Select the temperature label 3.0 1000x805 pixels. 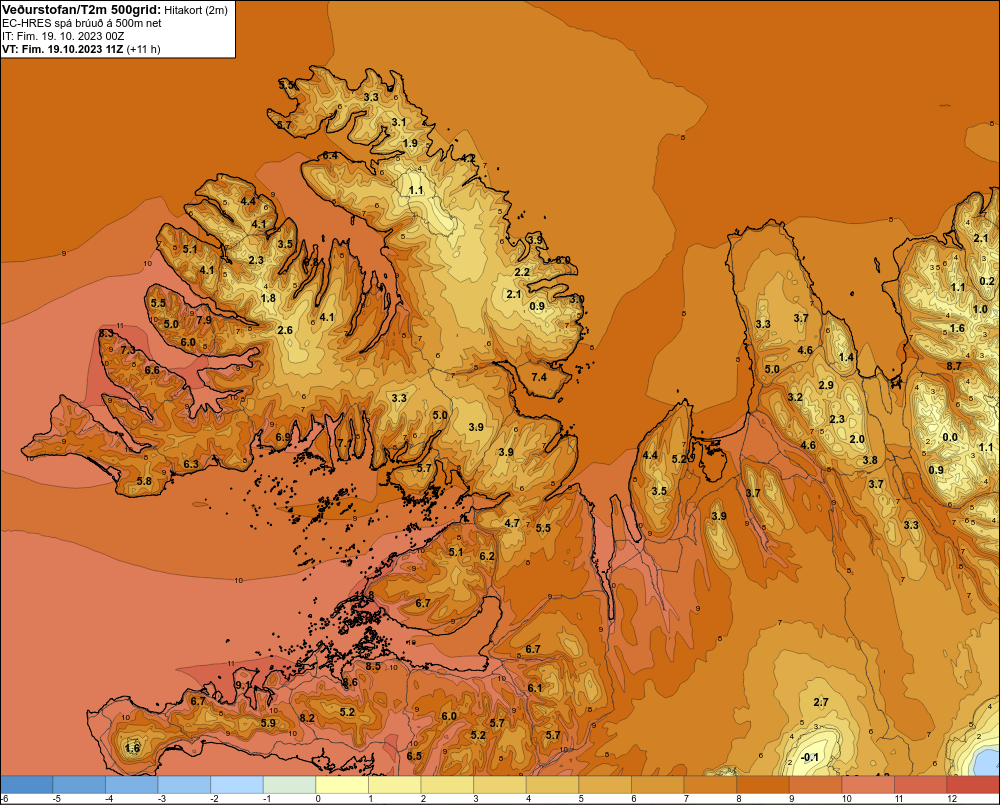[x=577, y=299]
